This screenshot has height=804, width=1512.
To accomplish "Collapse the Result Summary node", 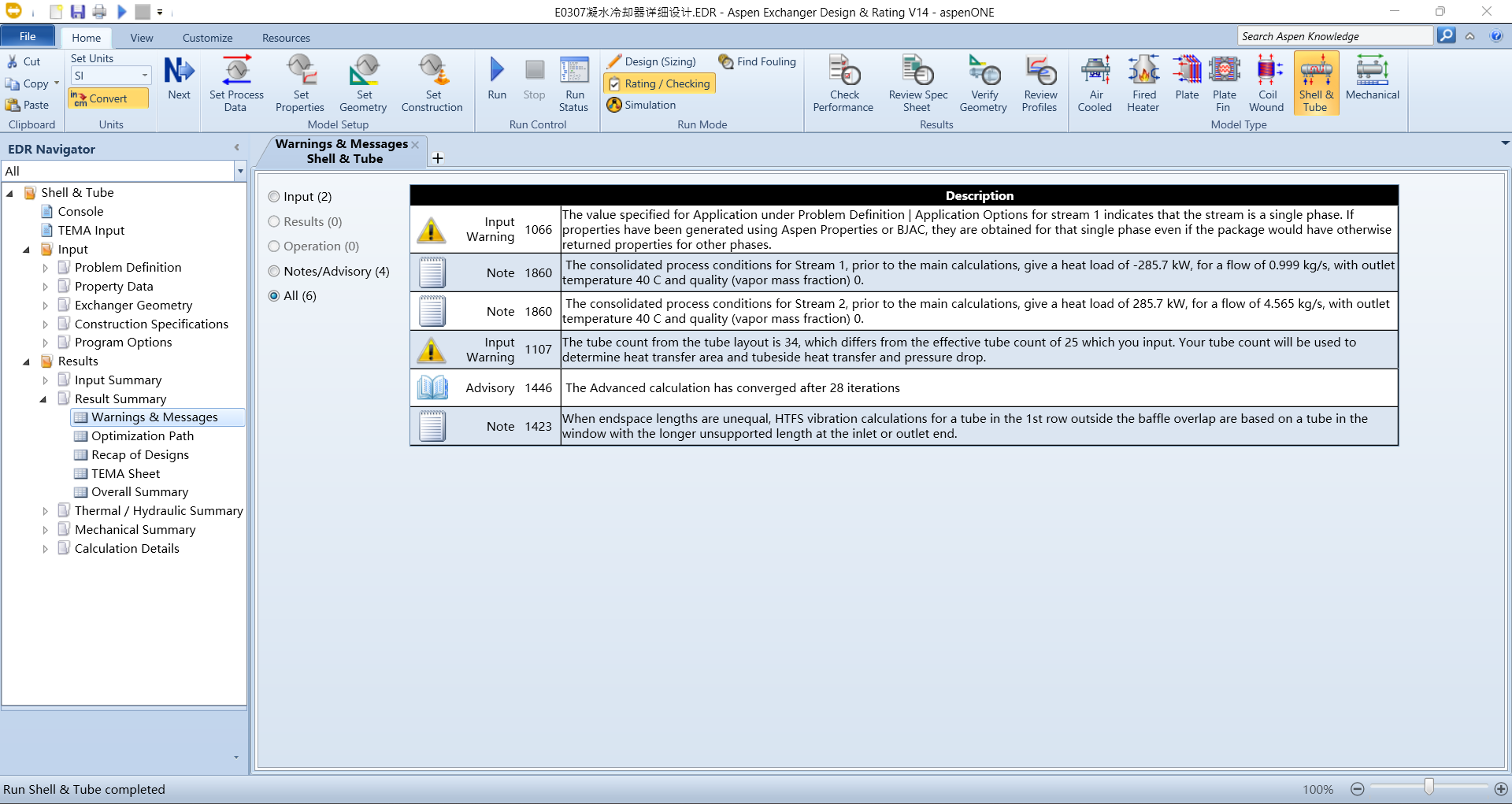I will coord(43,399).
